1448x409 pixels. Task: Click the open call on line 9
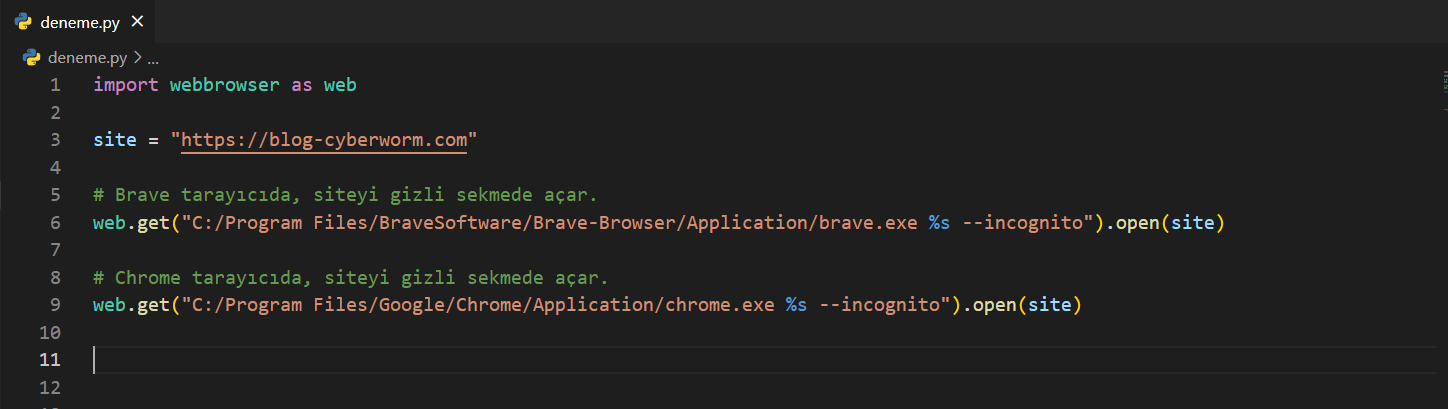click(x=995, y=304)
